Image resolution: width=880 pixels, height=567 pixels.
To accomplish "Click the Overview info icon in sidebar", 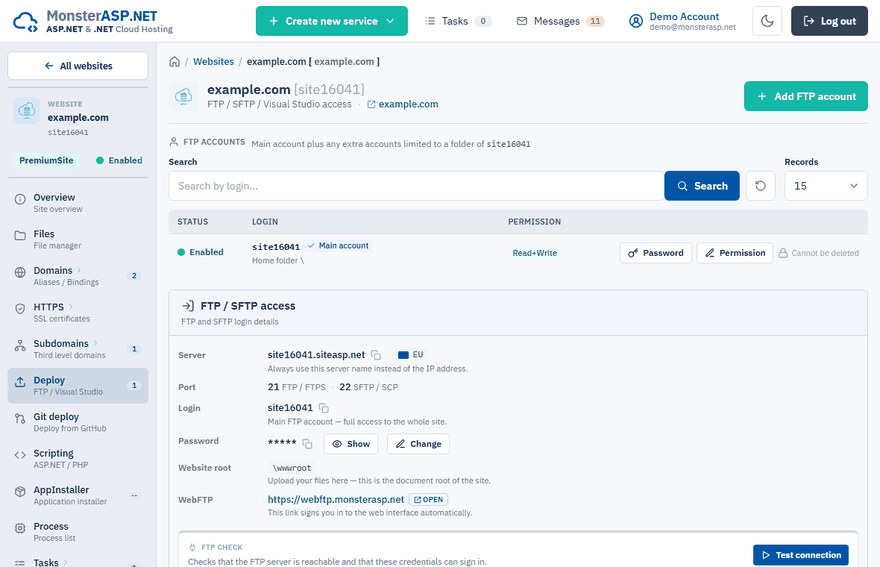I will (20, 199).
